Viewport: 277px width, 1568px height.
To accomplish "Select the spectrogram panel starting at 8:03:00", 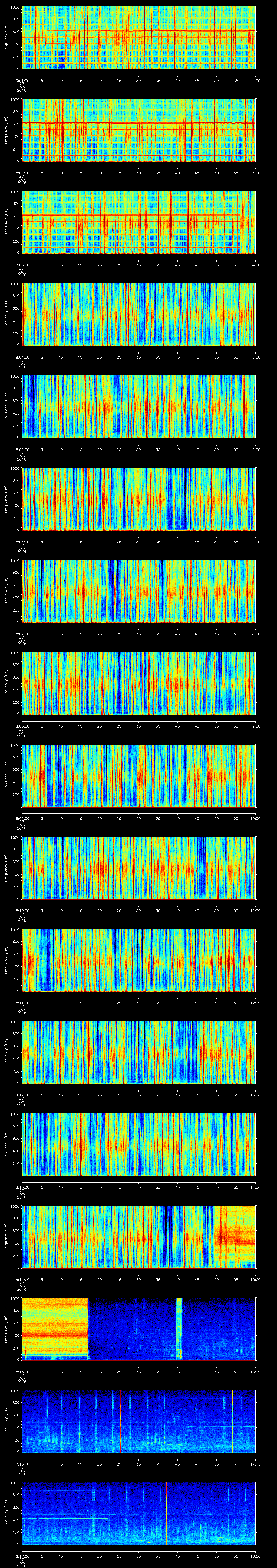I will click(139, 223).
